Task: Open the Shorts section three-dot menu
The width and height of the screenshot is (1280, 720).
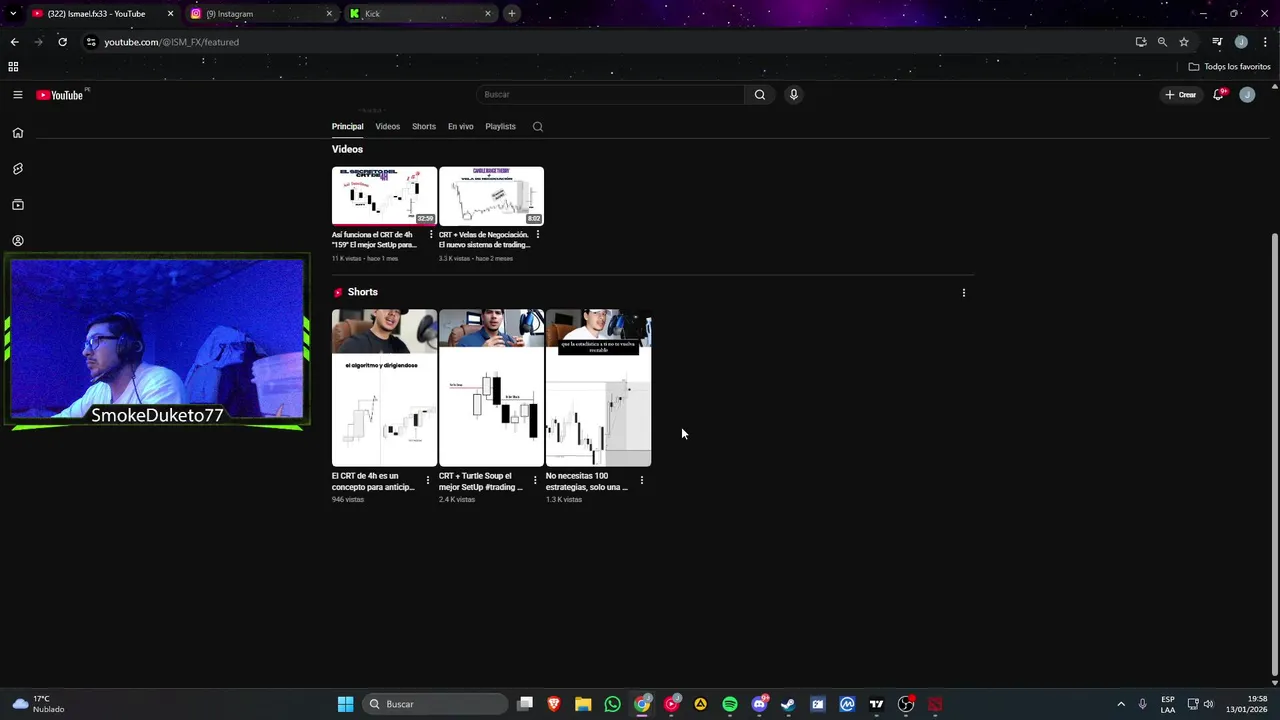Action: [964, 293]
